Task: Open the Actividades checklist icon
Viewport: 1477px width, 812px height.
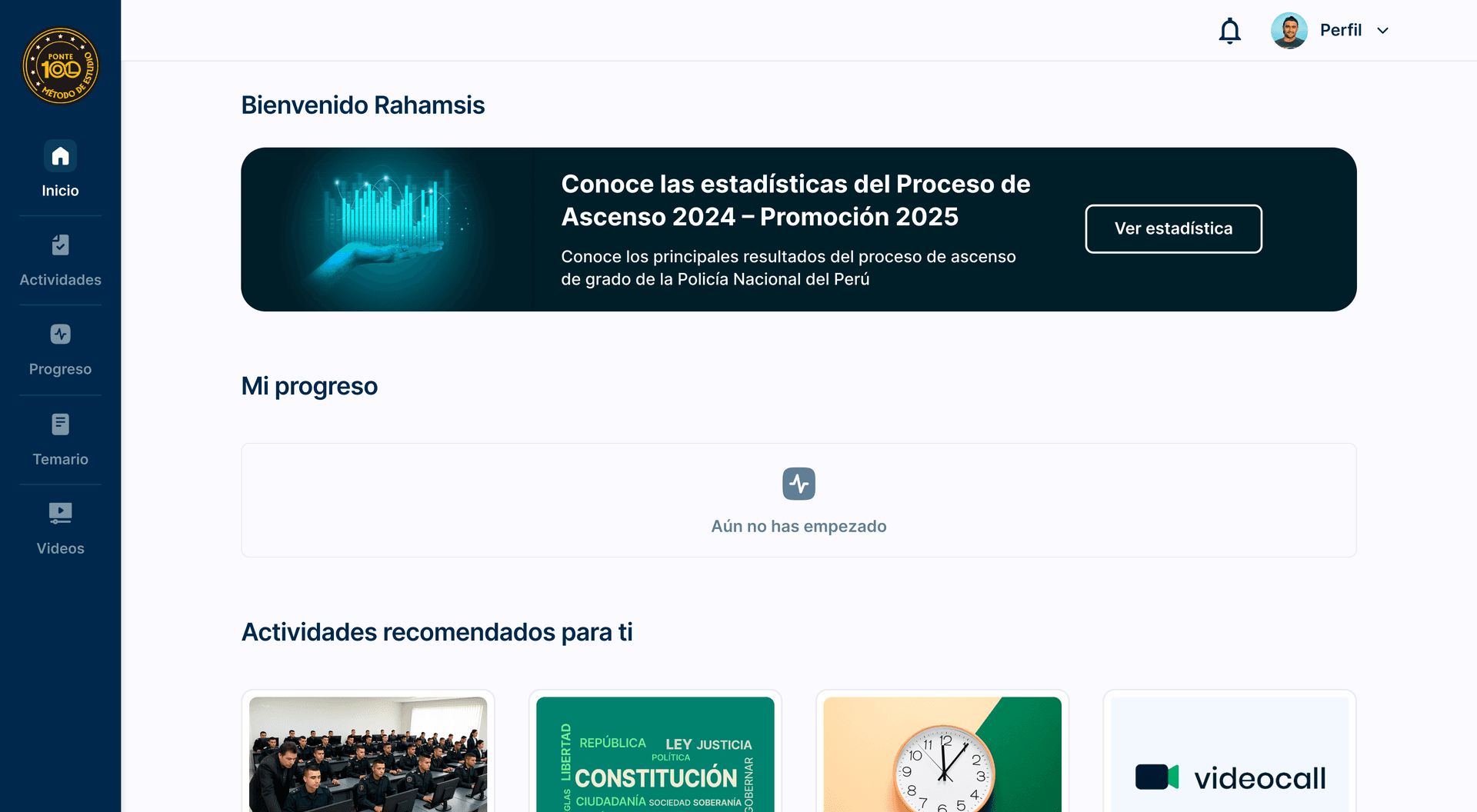Action: [60, 245]
